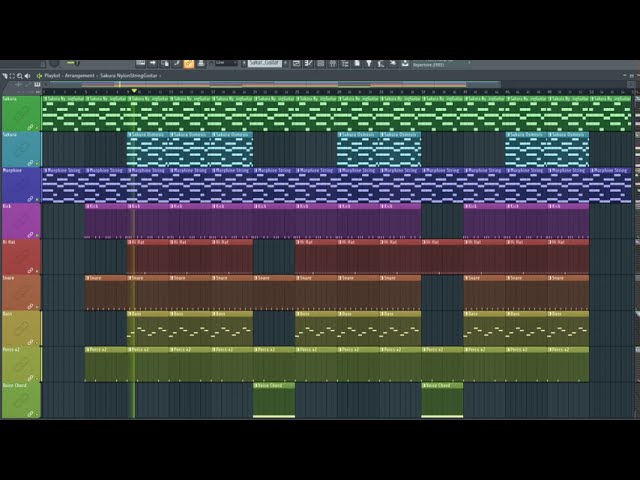640x480 pixels.
Task: Click the funnel-shaped icon in top toolbar
Action: tap(369, 63)
